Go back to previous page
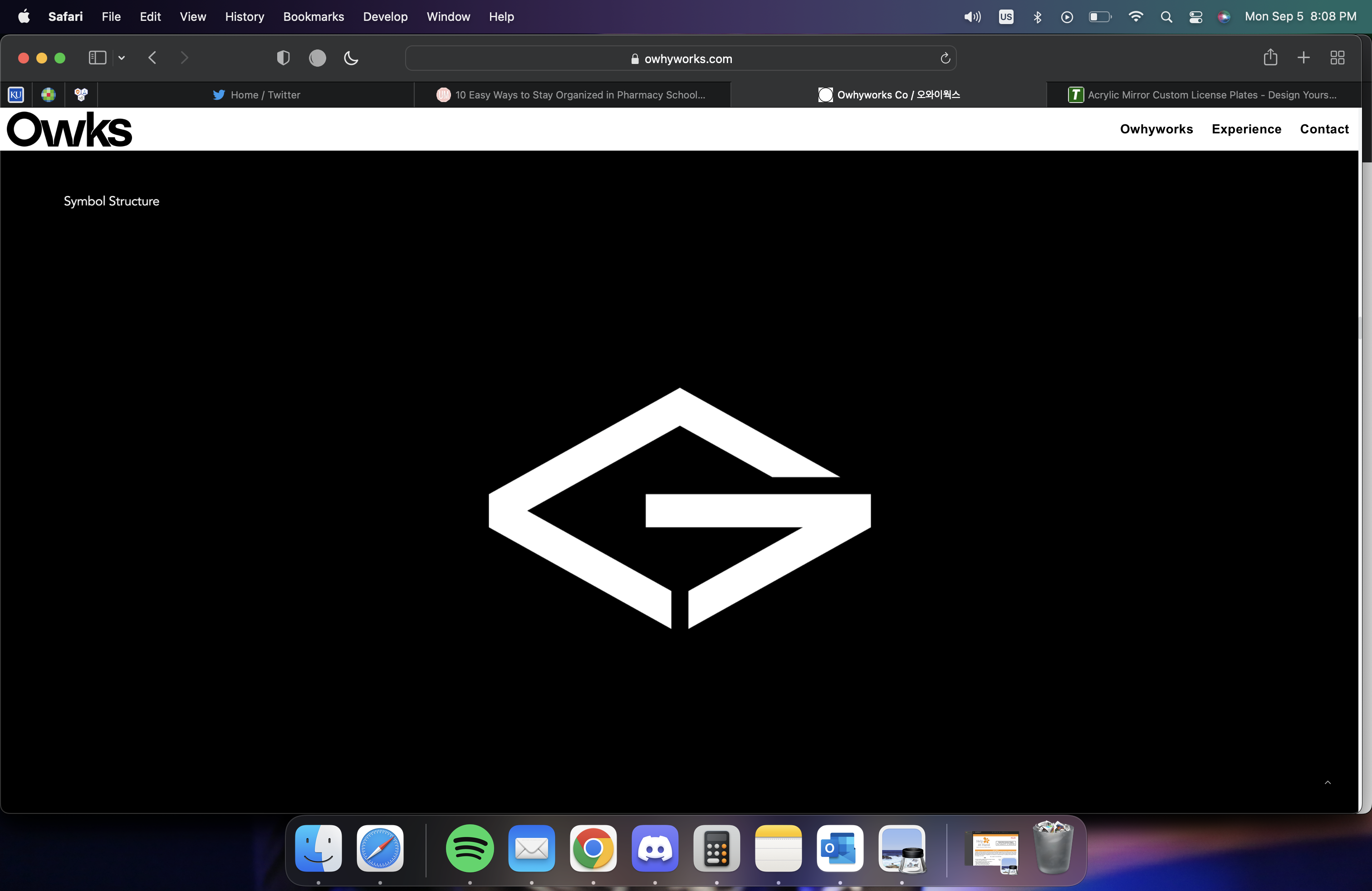This screenshot has height=891, width=1372. [152, 58]
